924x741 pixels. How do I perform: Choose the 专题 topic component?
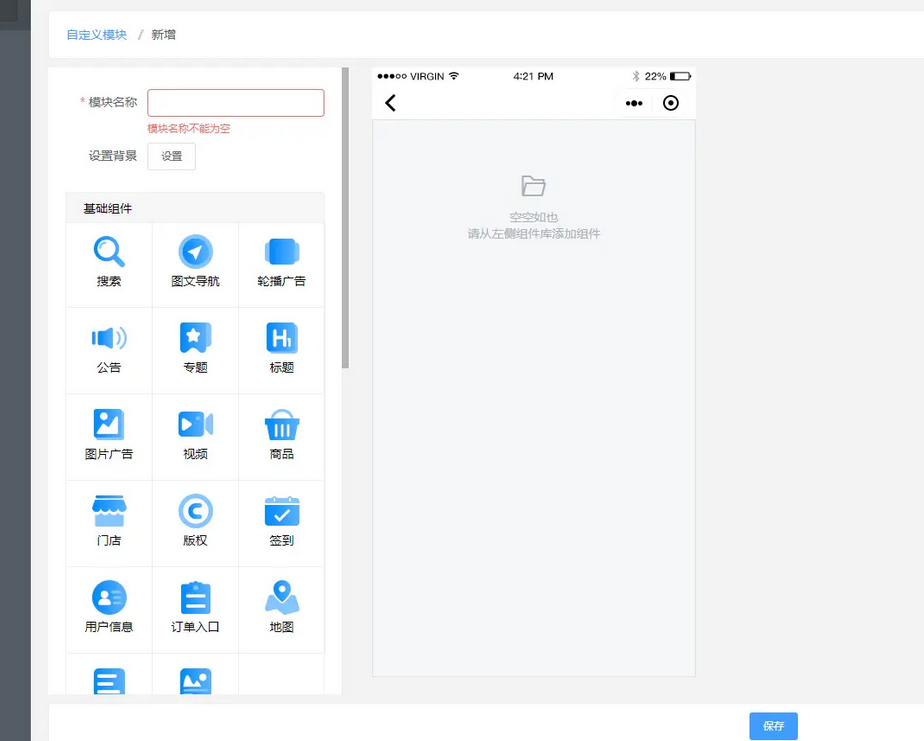point(195,348)
